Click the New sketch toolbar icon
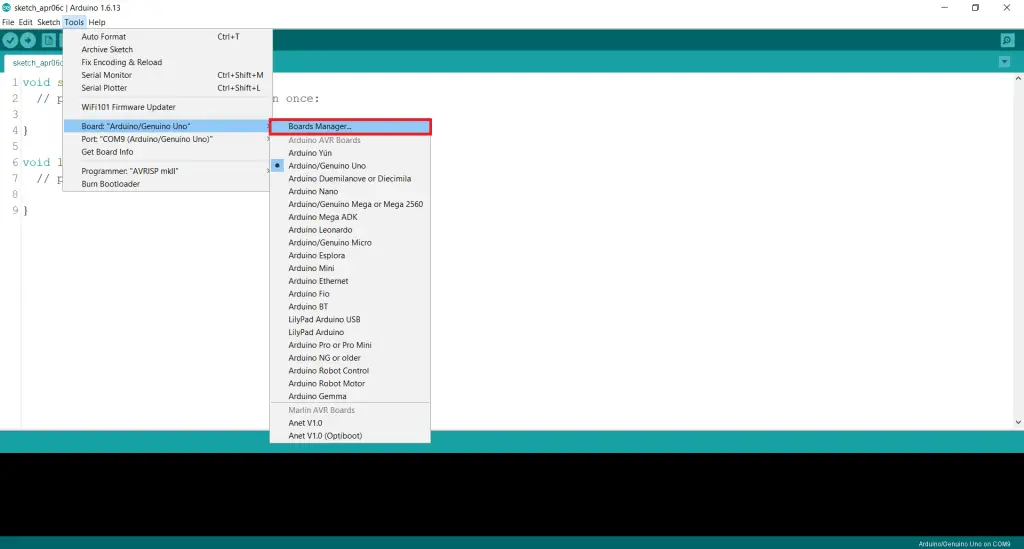 pyautogui.click(x=49, y=40)
